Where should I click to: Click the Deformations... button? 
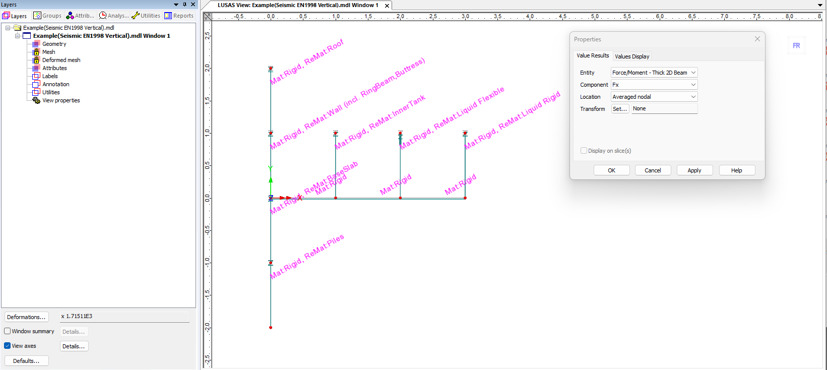click(x=26, y=317)
